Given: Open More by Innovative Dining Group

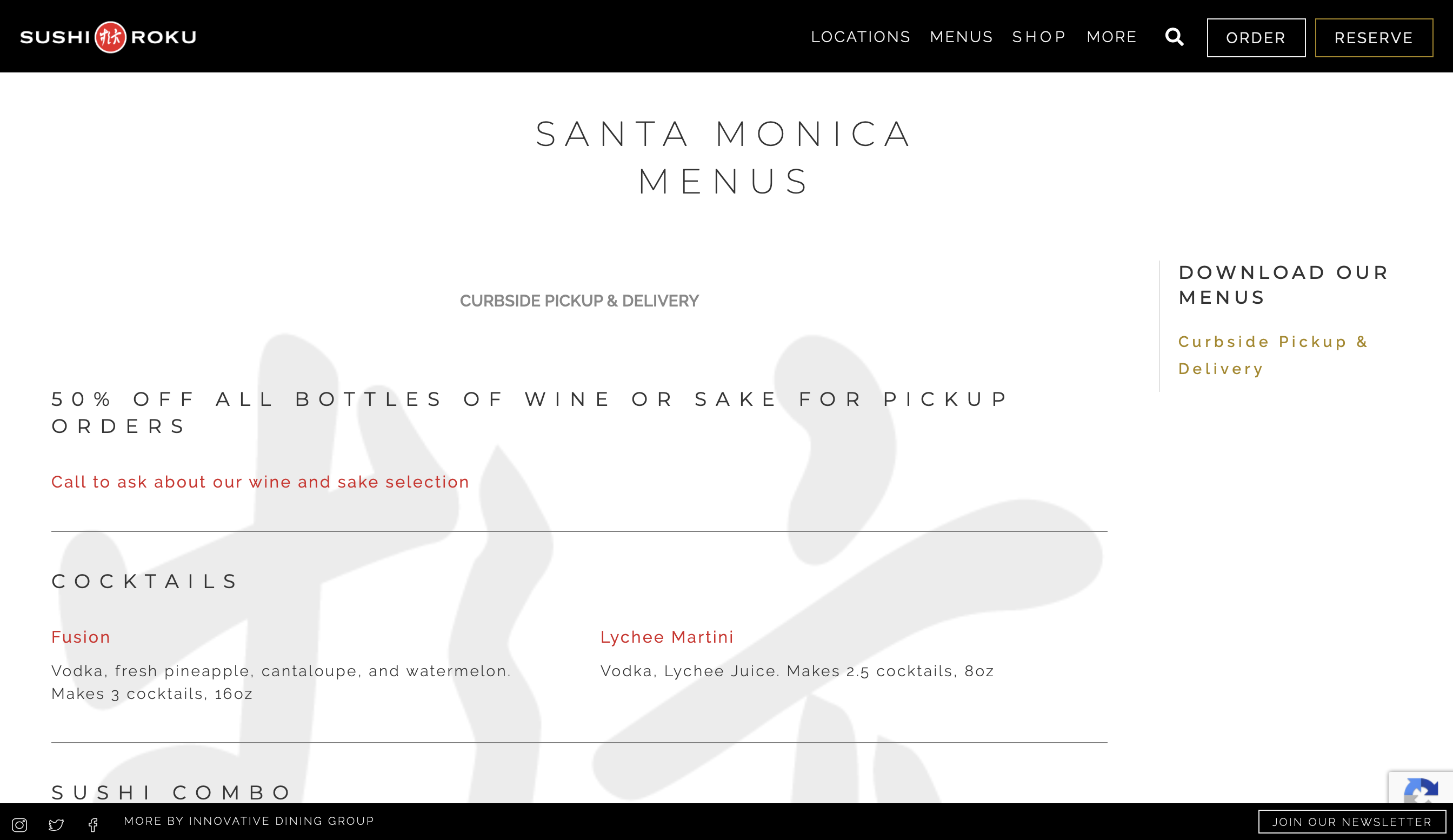Looking at the screenshot, I should pyautogui.click(x=249, y=821).
